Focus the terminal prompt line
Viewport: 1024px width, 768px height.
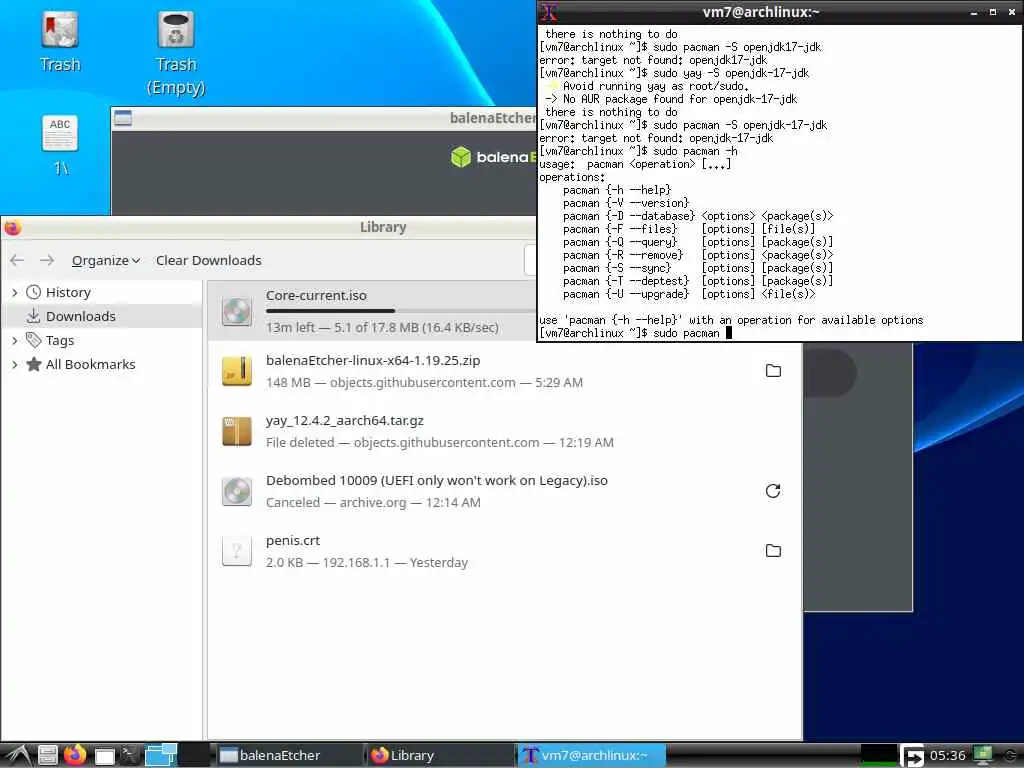tap(780, 333)
